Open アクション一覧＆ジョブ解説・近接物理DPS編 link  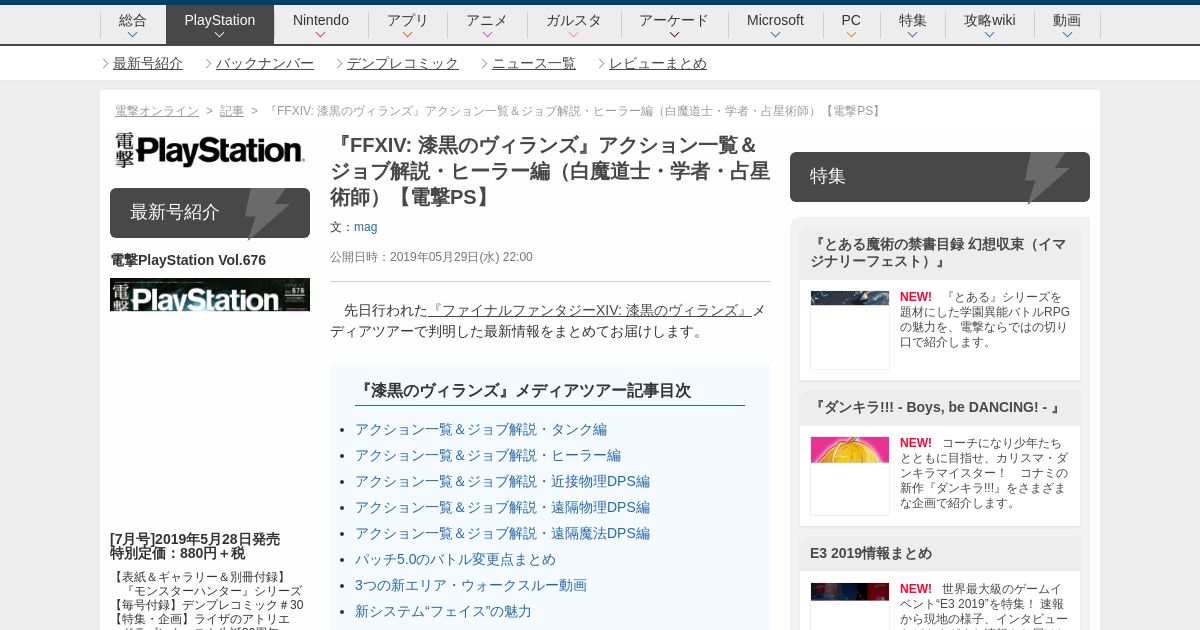pos(502,481)
